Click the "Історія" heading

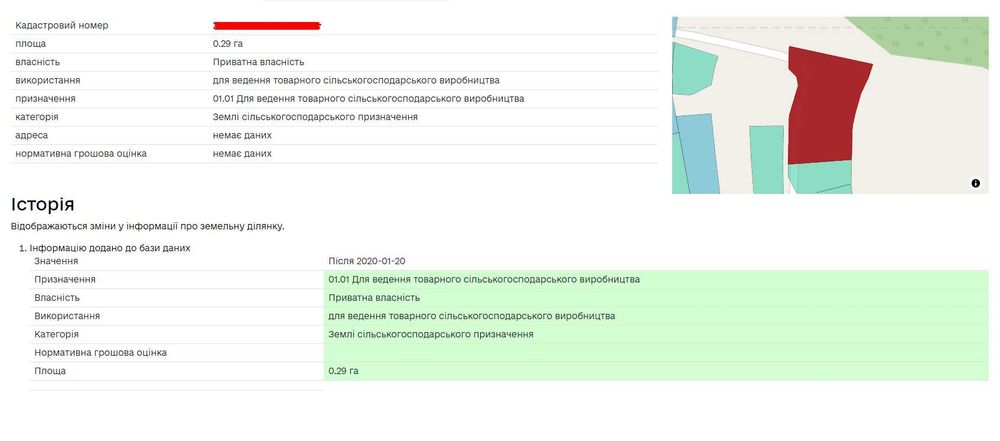(43, 204)
